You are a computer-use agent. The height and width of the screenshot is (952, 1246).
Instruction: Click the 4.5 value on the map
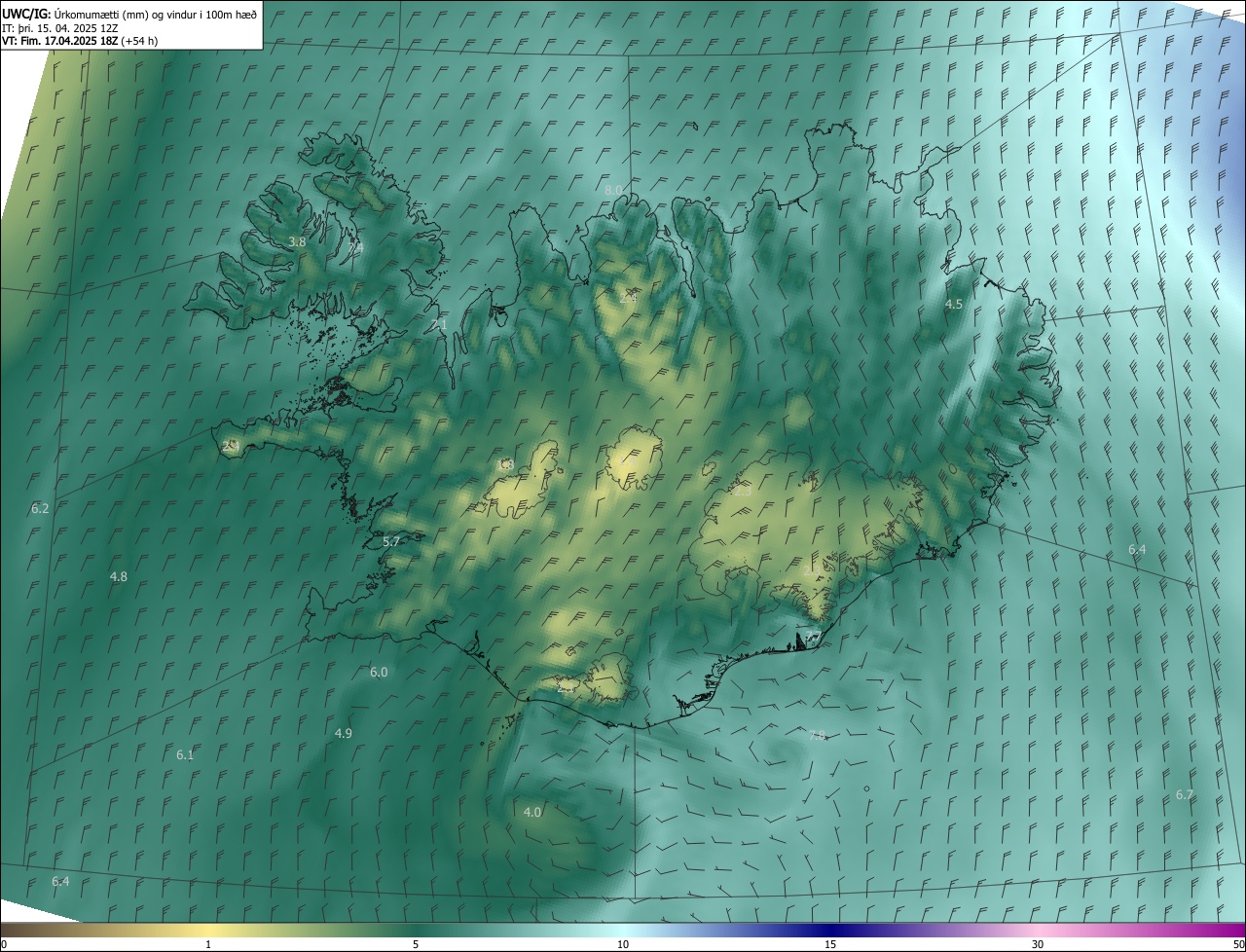(954, 305)
